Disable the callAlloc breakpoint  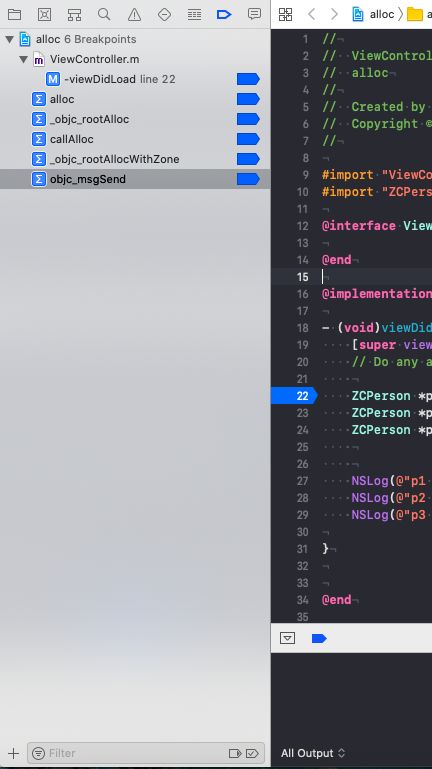click(x=248, y=139)
